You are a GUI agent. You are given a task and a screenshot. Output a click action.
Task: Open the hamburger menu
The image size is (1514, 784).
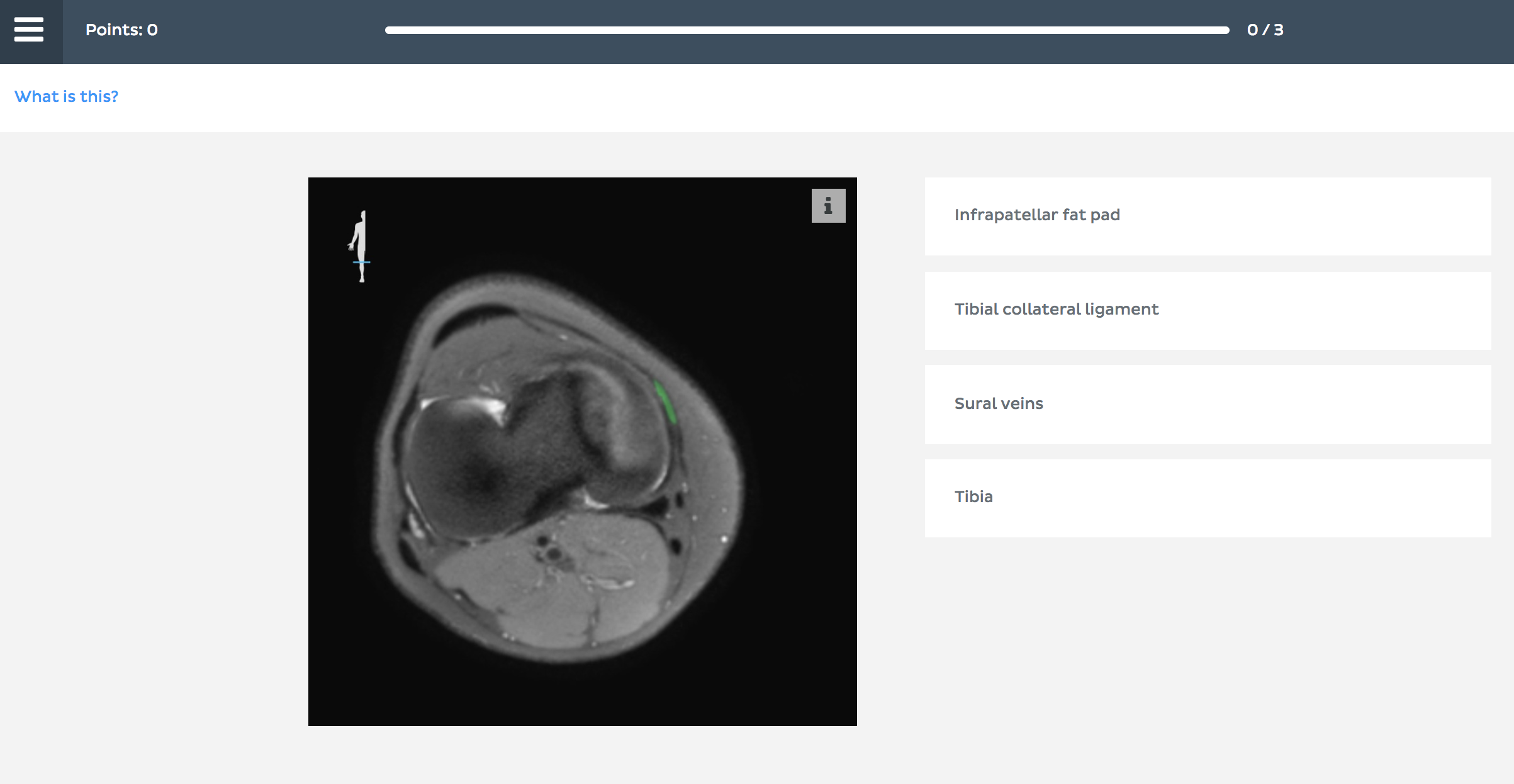30,30
